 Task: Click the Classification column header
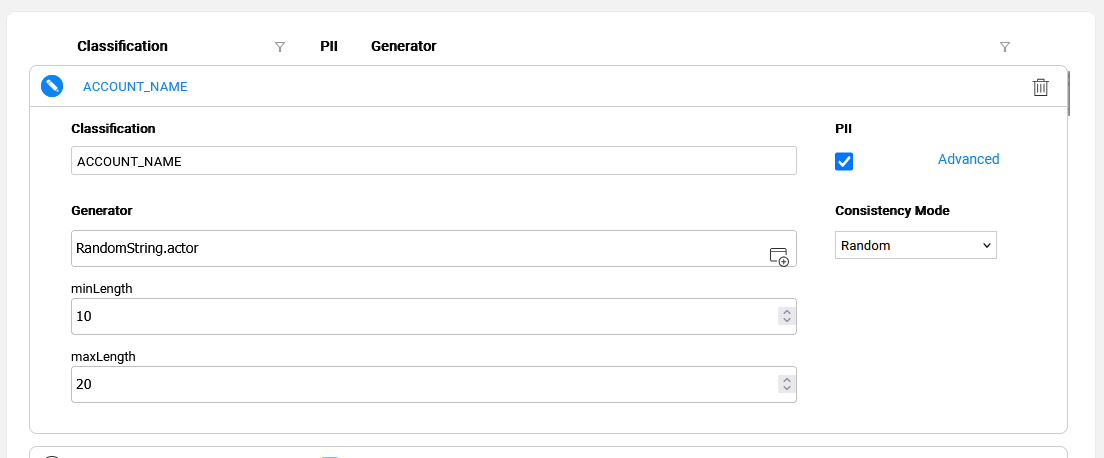point(122,46)
